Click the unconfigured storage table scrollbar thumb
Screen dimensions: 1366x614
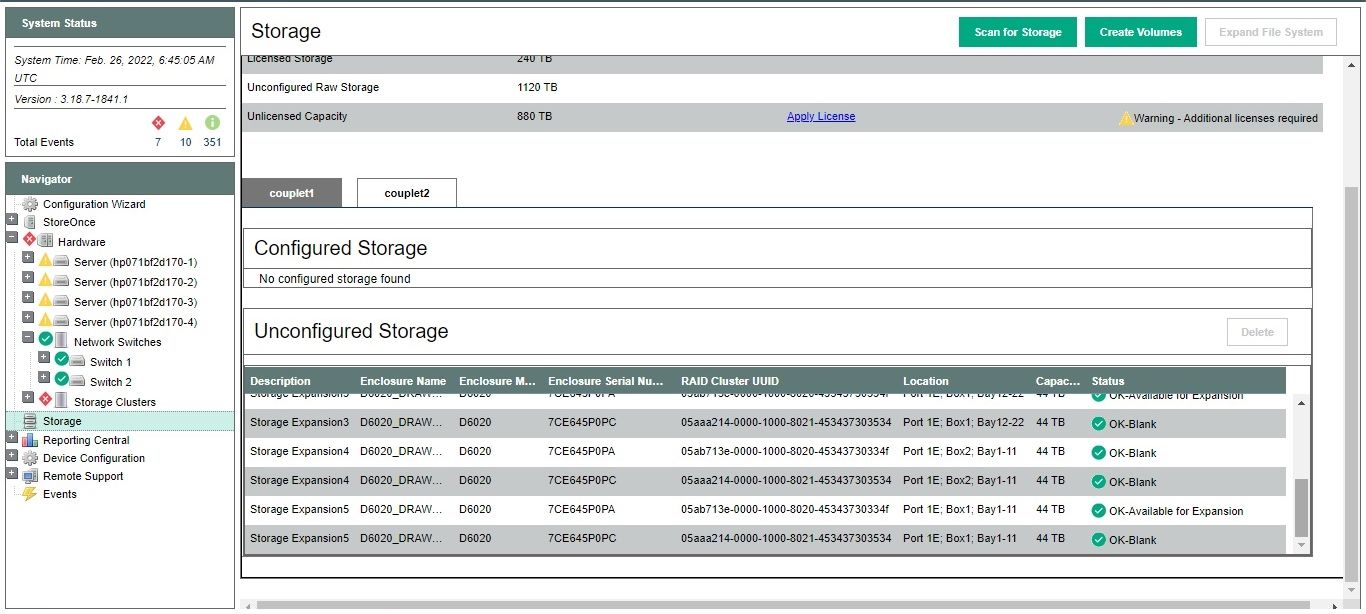1301,508
